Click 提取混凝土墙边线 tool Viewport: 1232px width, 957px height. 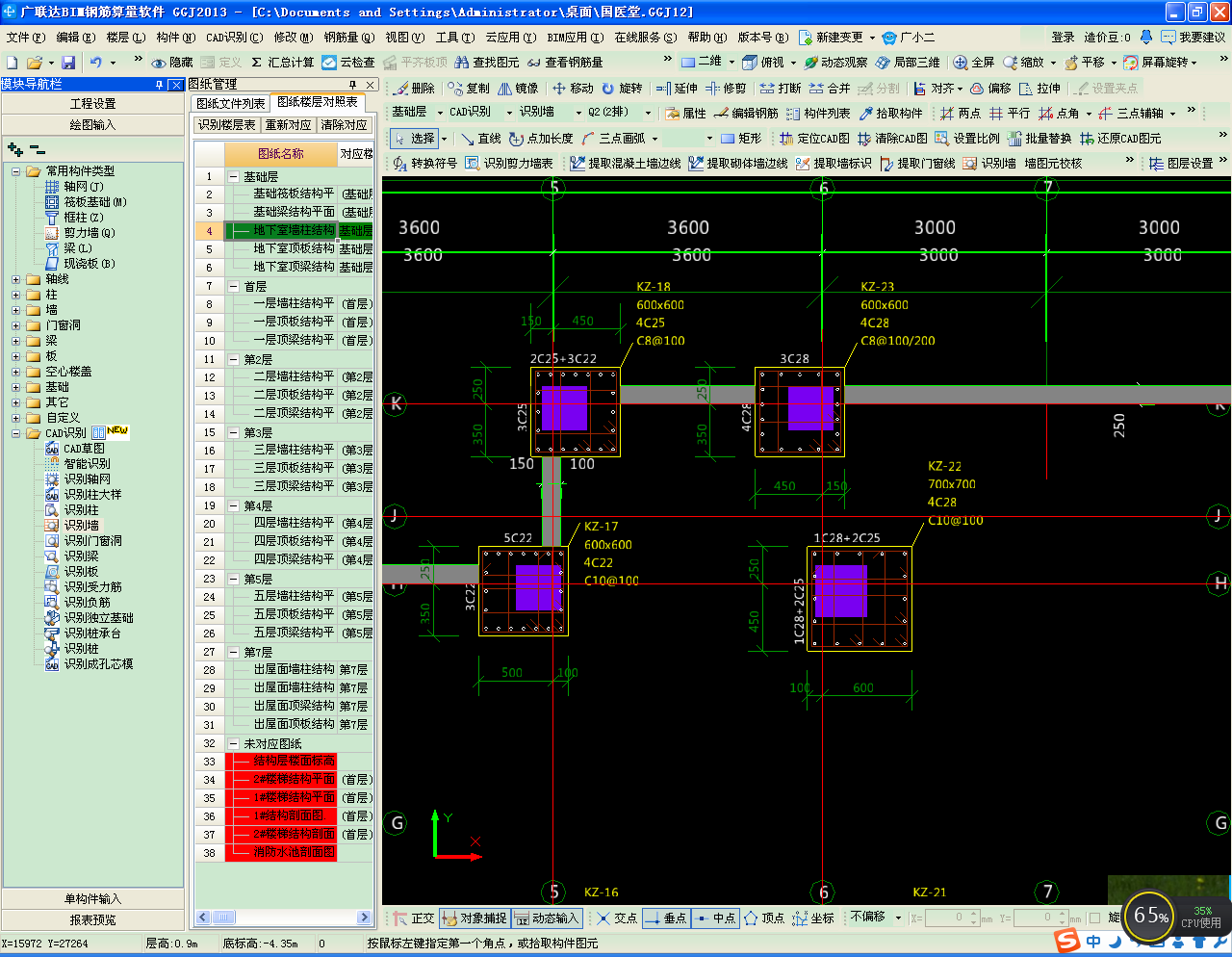click(626, 164)
